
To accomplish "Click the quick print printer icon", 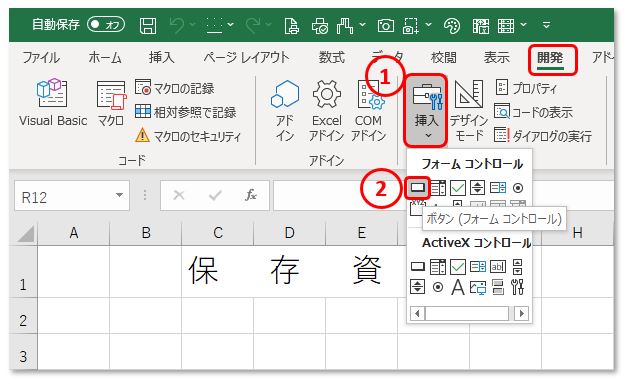I will (320, 26).
